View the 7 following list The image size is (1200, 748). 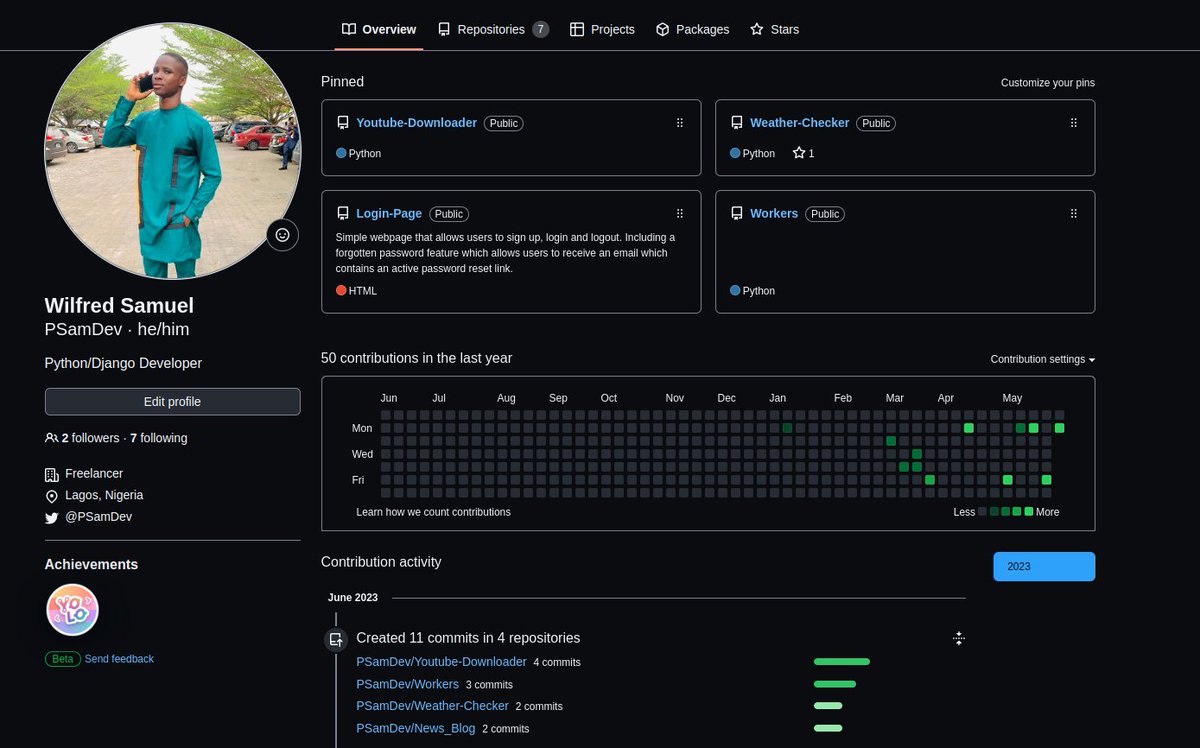coord(158,438)
